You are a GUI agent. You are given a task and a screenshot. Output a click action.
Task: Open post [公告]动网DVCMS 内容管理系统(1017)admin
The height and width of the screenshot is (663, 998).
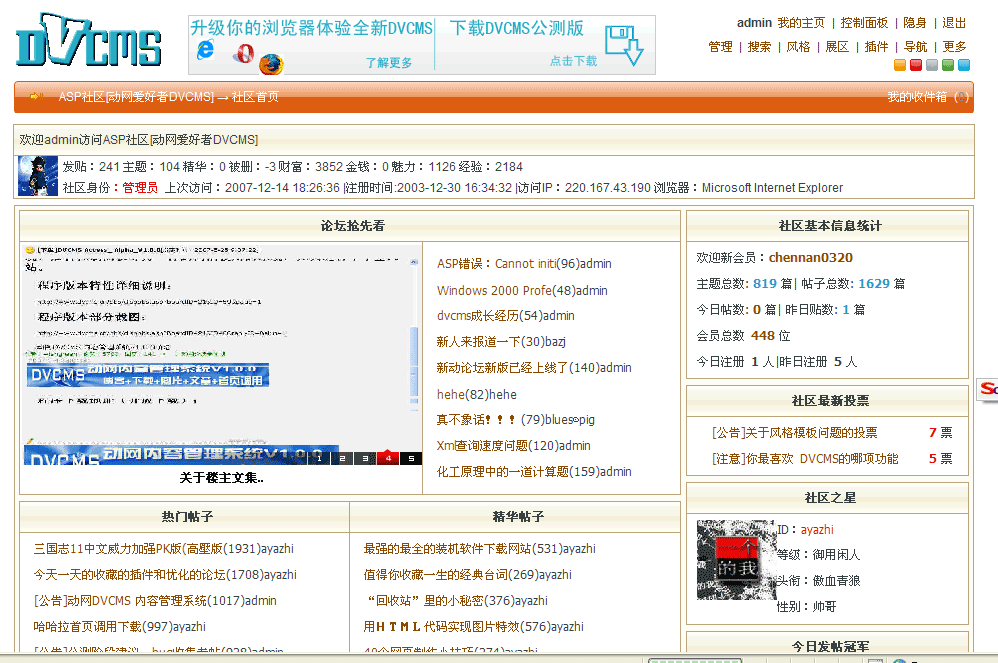click(x=155, y=601)
